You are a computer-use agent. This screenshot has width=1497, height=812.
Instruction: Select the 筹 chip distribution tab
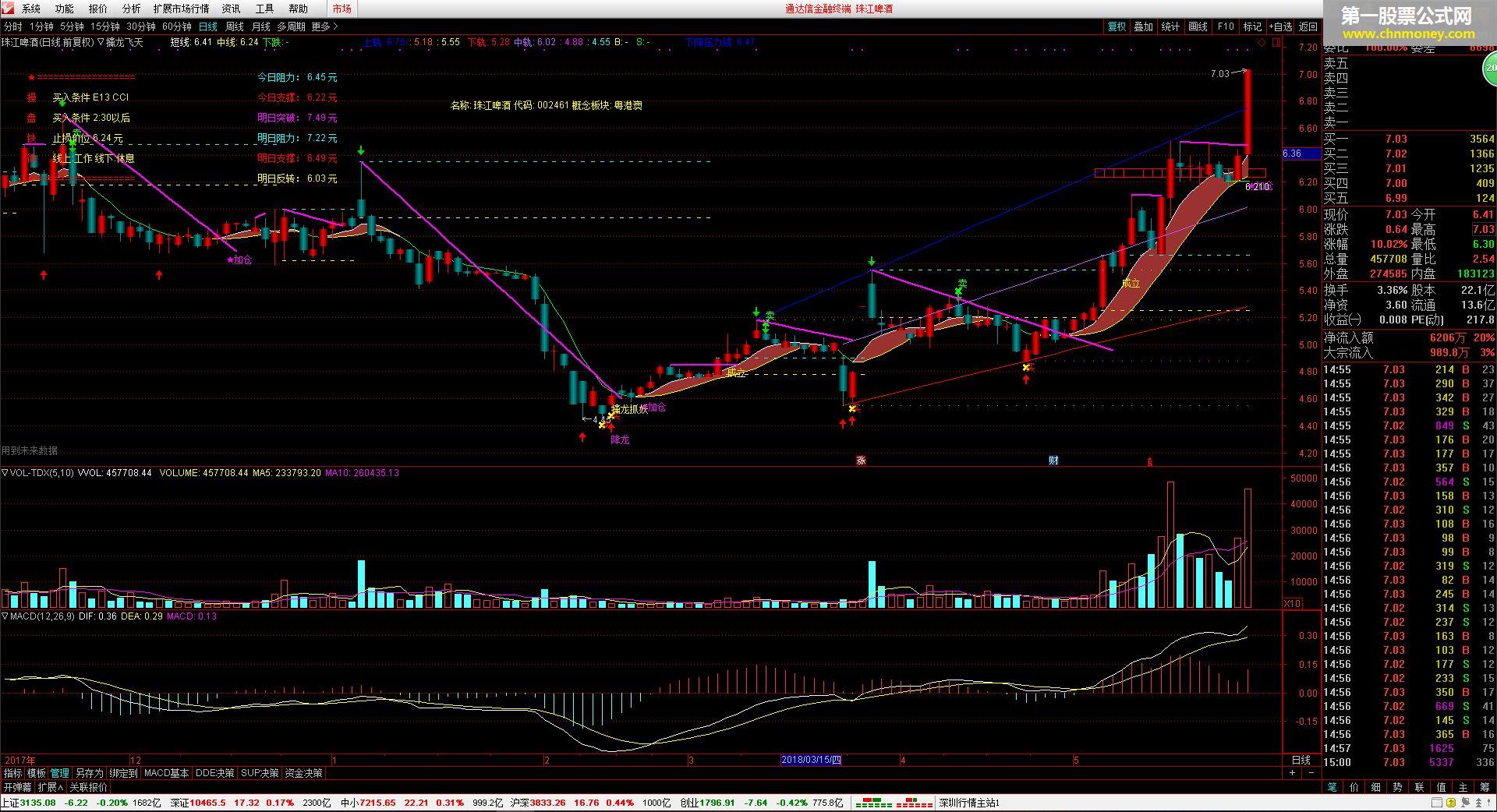click(1485, 787)
